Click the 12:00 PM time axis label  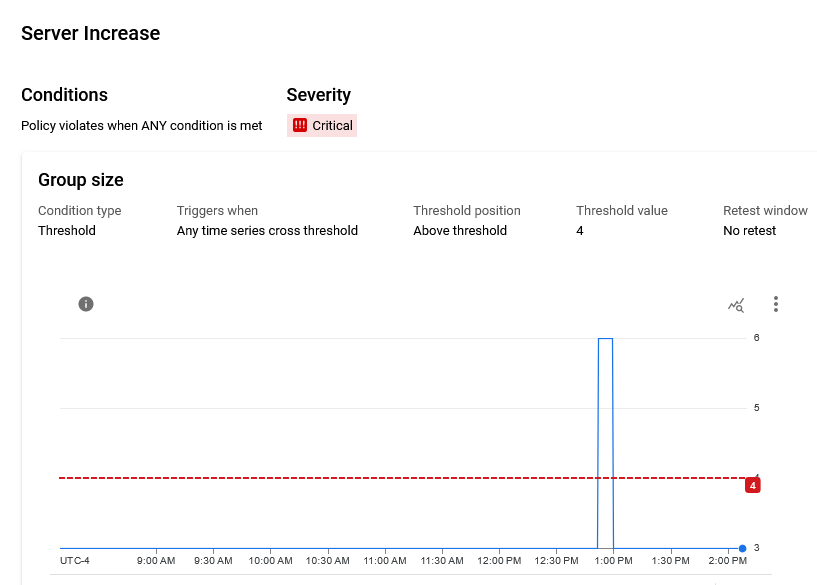[x=499, y=561]
